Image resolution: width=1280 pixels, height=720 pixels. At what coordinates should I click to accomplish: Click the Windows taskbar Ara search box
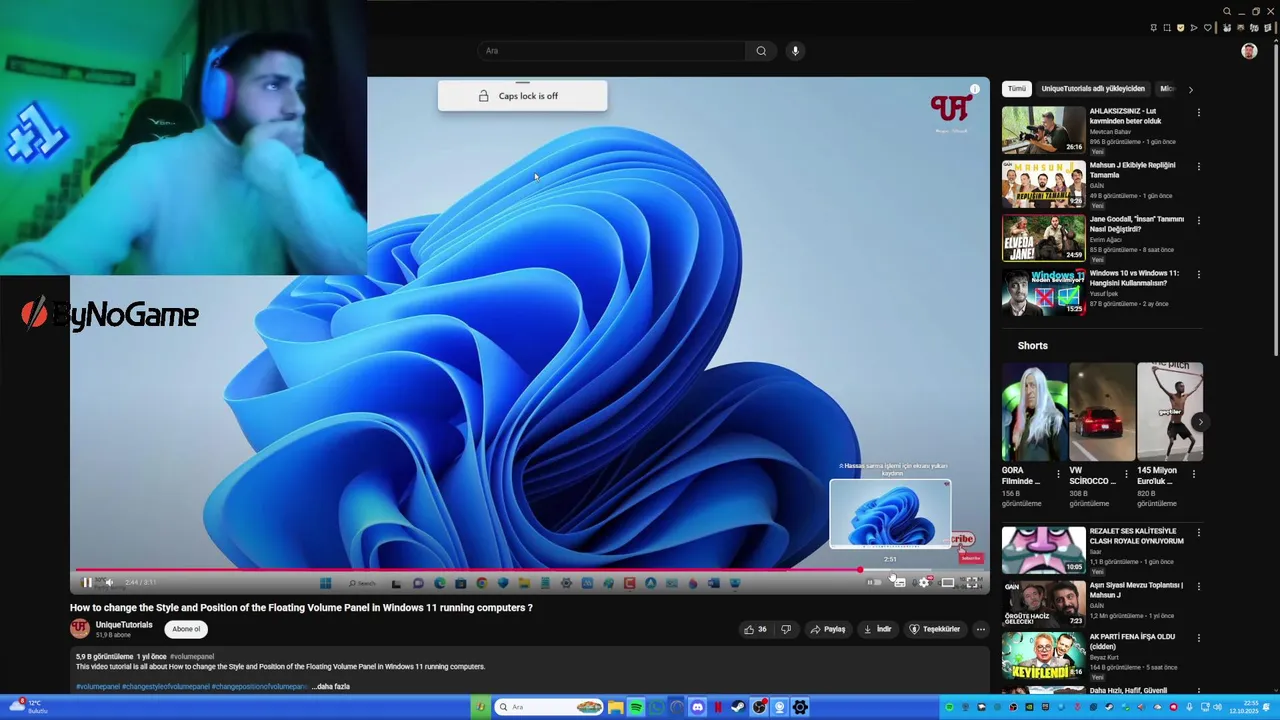(549, 707)
